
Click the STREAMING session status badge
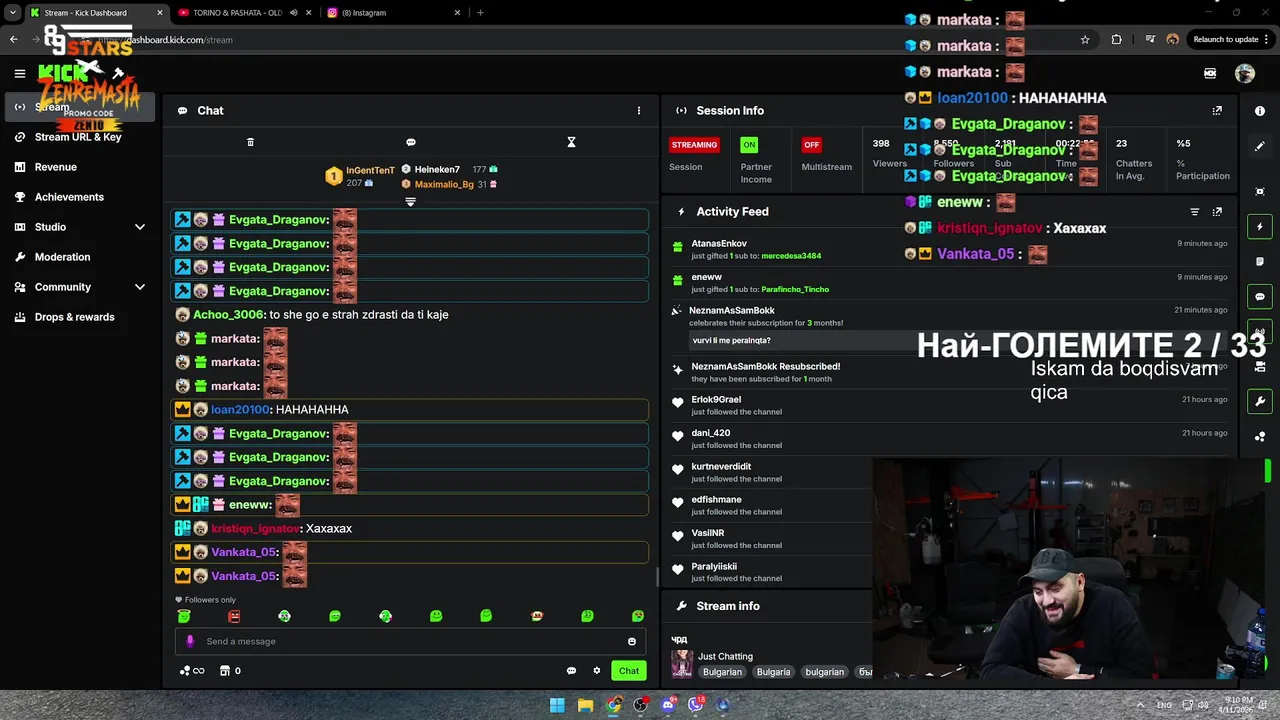[694, 145]
